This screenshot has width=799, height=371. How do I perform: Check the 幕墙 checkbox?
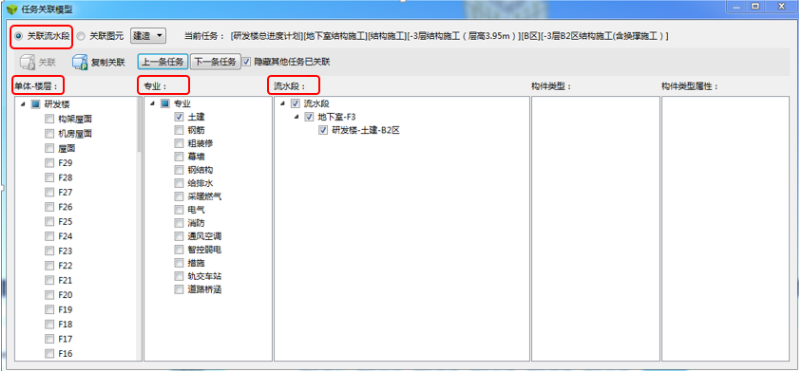[x=179, y=156]
